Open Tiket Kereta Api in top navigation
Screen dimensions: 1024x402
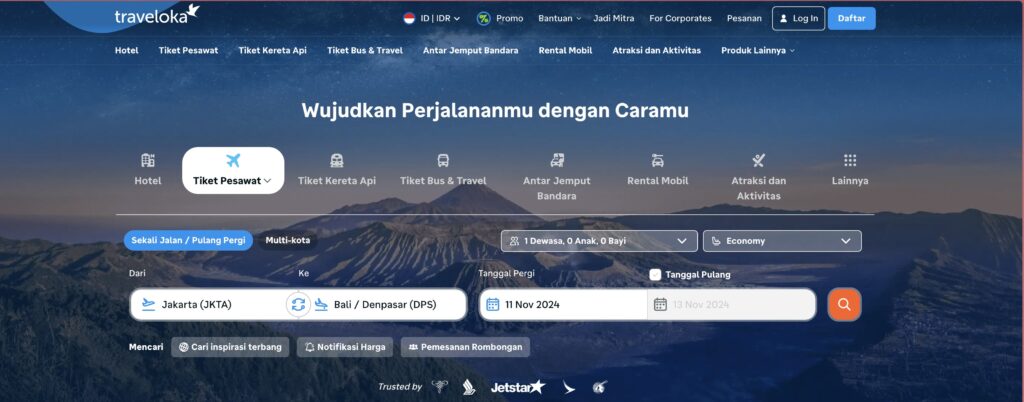pyautogui.click(x=272, y=50)
